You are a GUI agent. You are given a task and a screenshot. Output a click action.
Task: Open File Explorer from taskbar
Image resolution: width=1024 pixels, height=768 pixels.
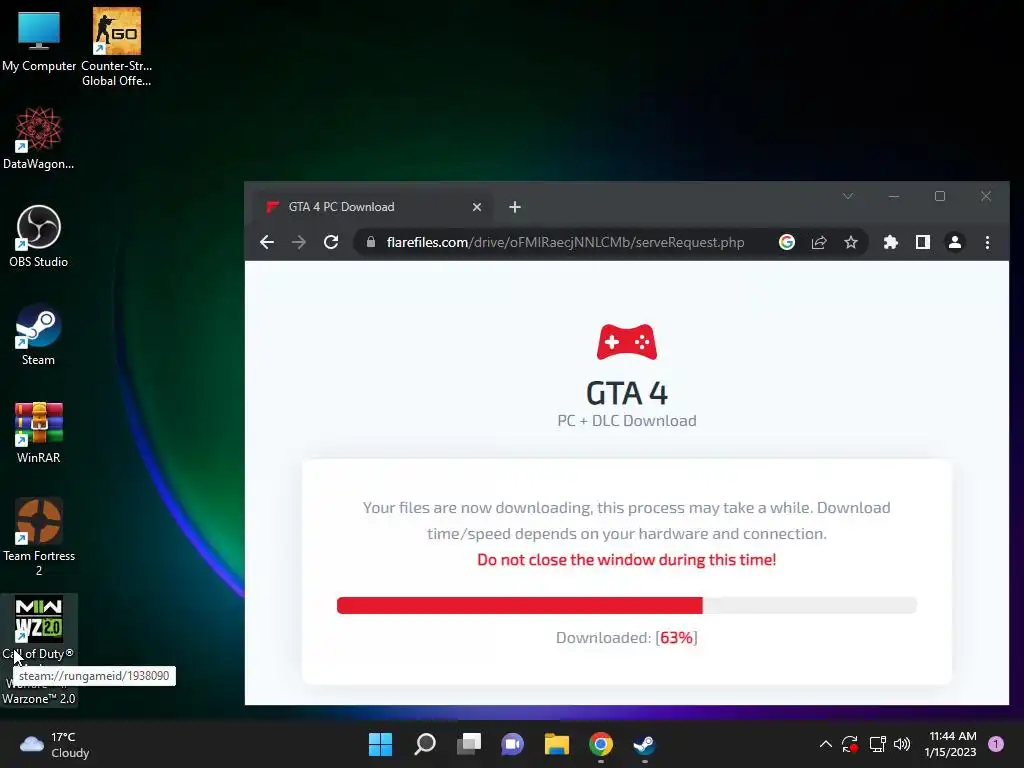coord(556,744)
